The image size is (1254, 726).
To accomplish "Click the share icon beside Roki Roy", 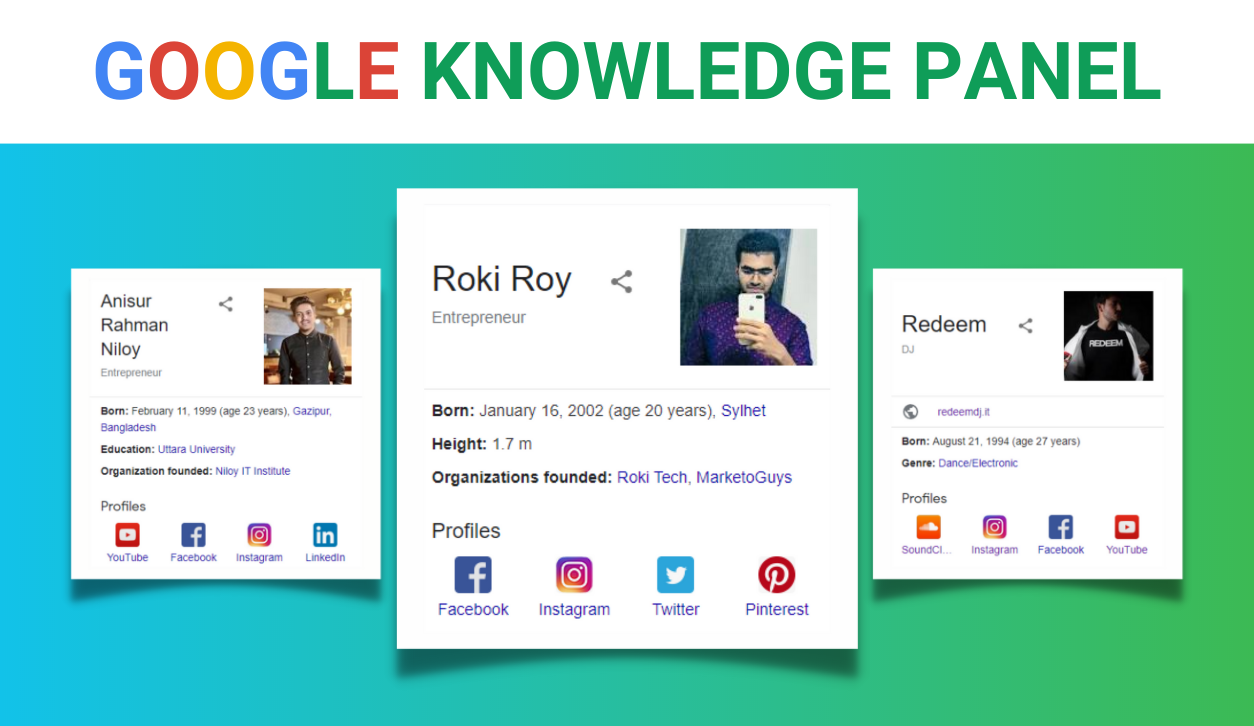I will coord(621,281).
